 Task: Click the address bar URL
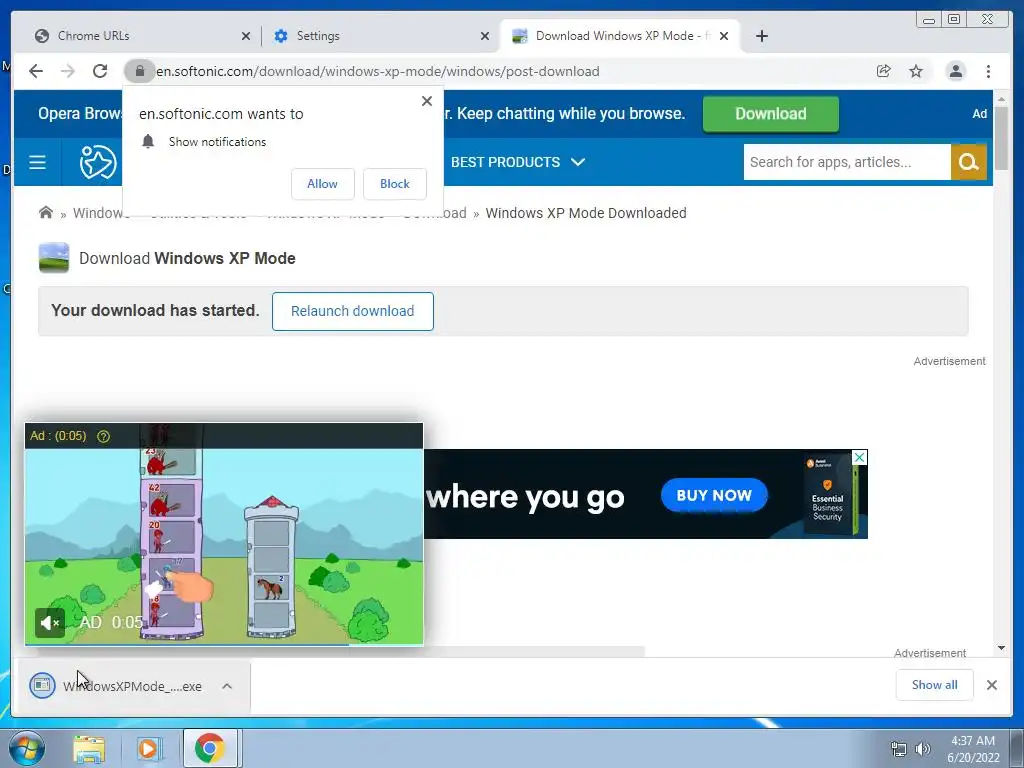tap(377, 71)
